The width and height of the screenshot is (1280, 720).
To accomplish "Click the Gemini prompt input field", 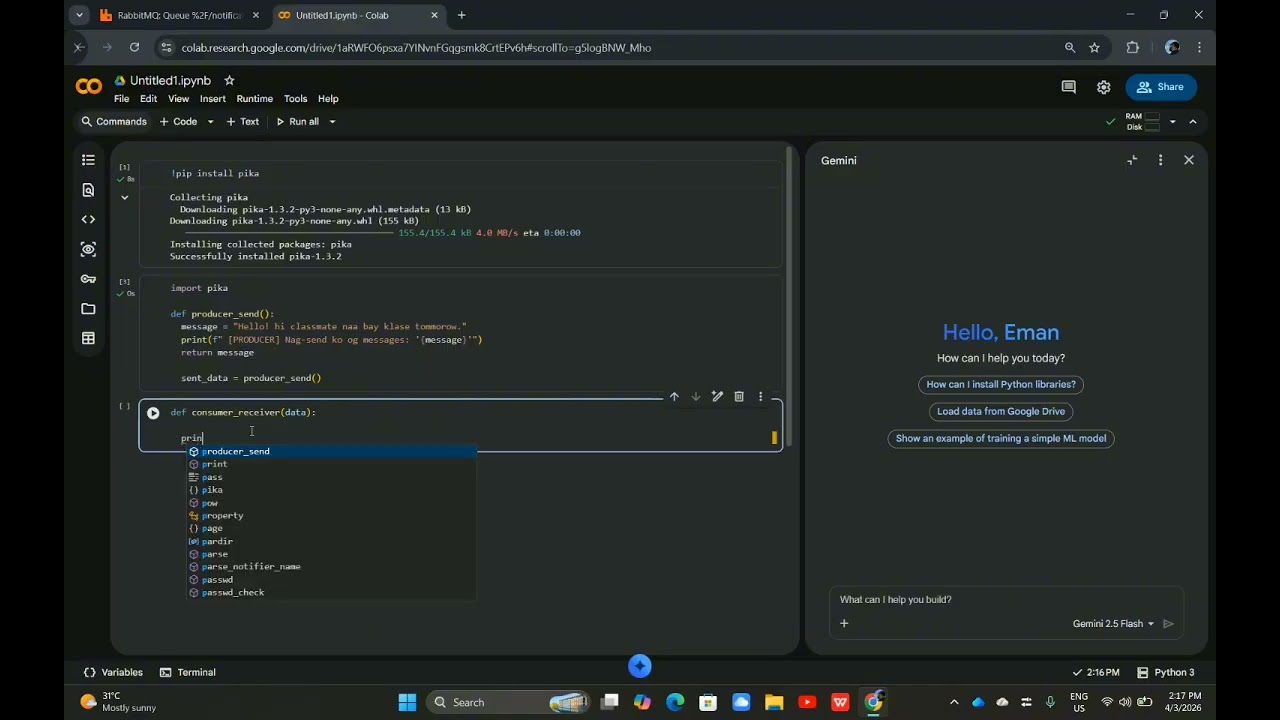I will tap(1005, 599).
